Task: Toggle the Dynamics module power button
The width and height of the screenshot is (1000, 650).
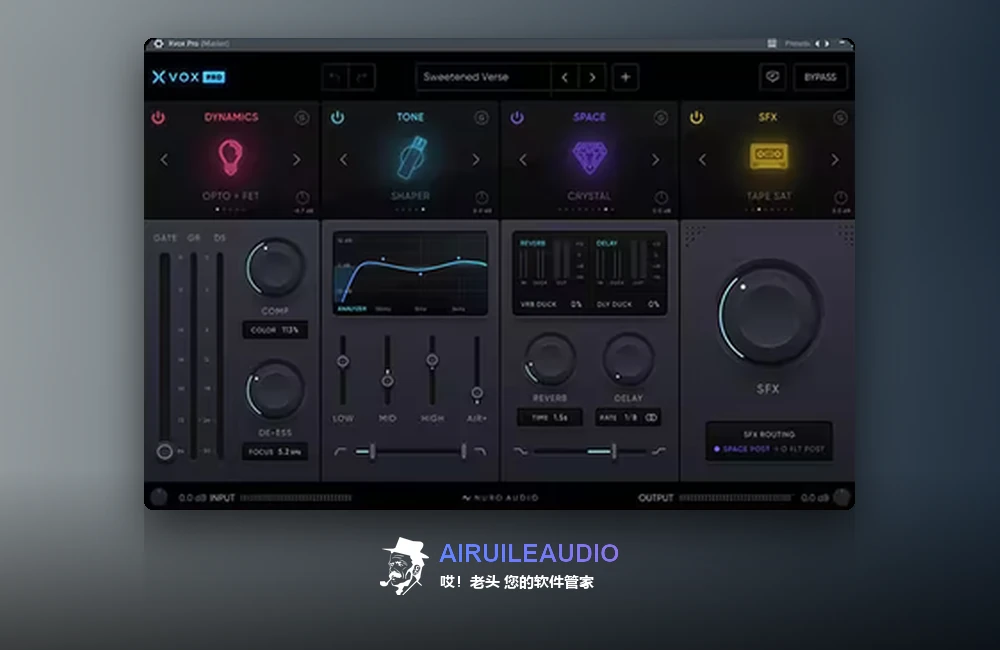Action: coord(158,117)
